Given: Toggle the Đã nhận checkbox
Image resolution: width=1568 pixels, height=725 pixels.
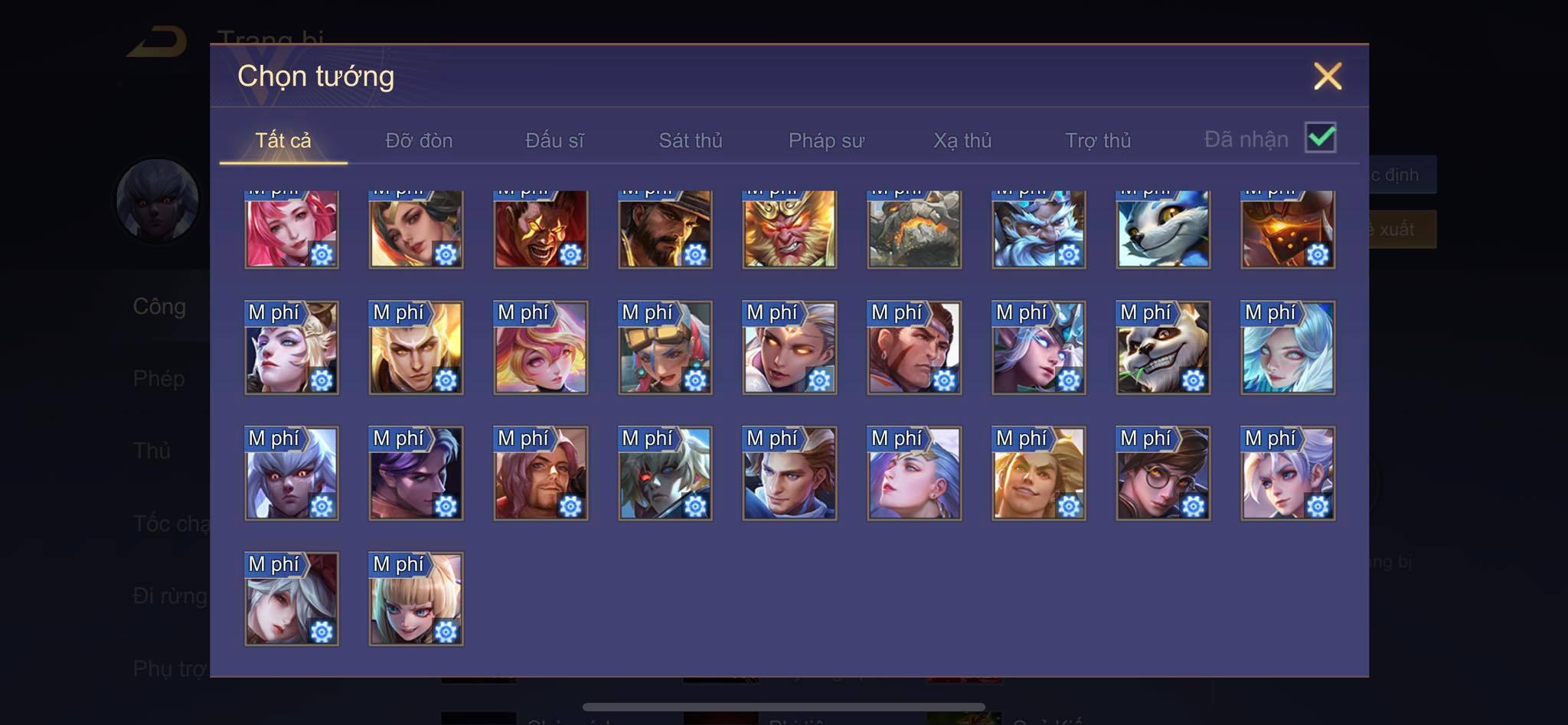Looking at the screenshot, I should pyautogui.click(x=1321, y=138).
